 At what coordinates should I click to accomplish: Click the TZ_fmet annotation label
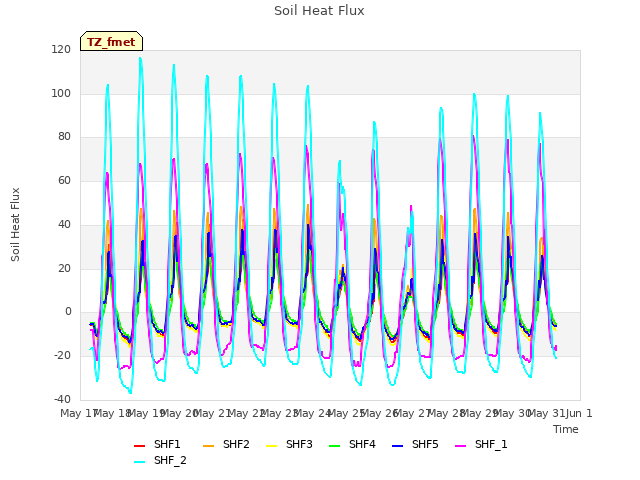[x=111, y=42]
